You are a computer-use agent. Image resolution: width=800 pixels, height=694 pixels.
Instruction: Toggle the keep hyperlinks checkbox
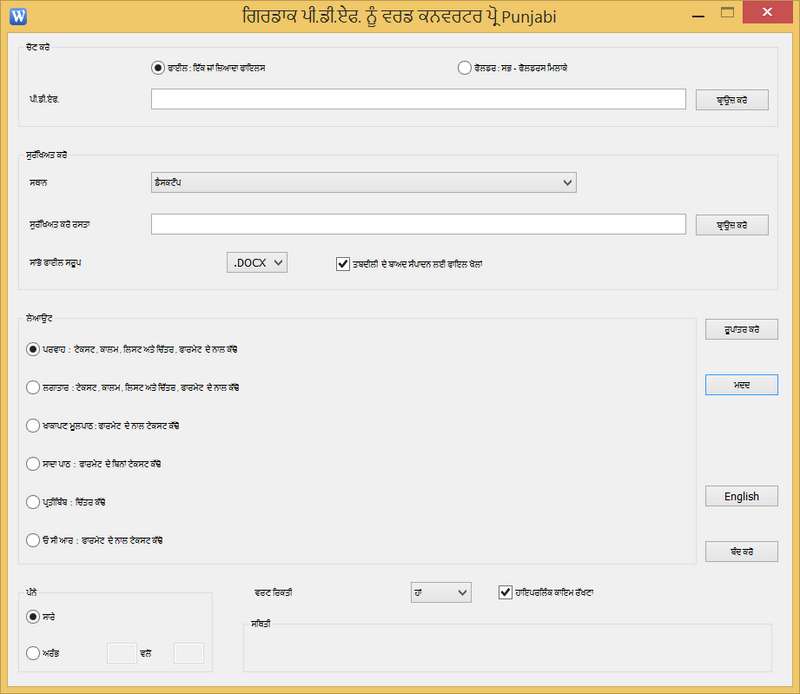click(504, 592)
